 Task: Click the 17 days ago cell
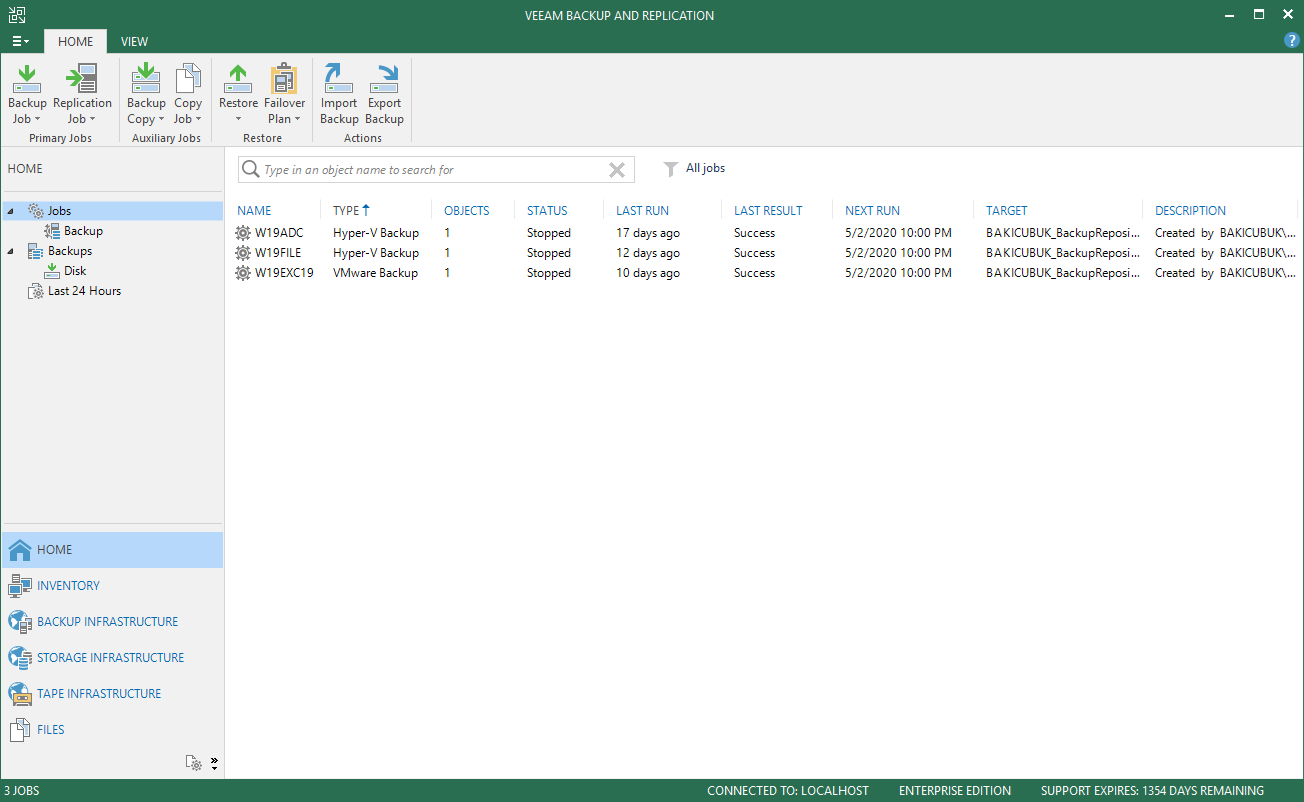(x=648, y=233)
